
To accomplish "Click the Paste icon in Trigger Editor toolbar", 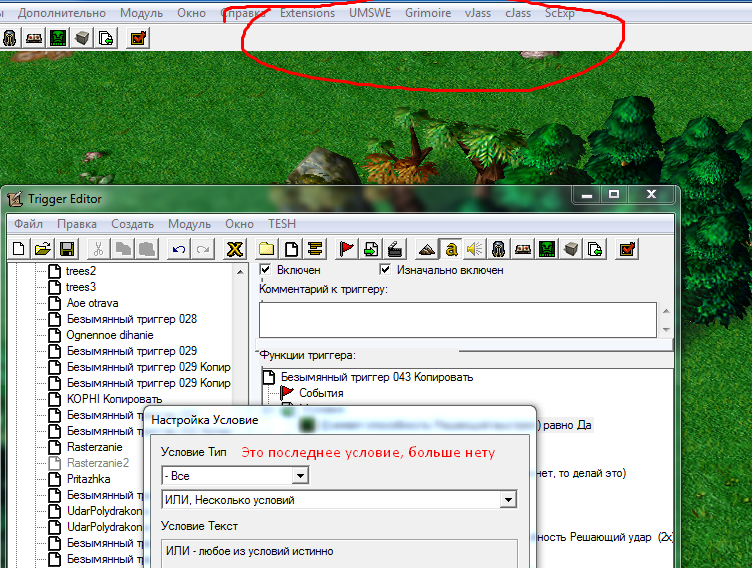I will point(147,249).
